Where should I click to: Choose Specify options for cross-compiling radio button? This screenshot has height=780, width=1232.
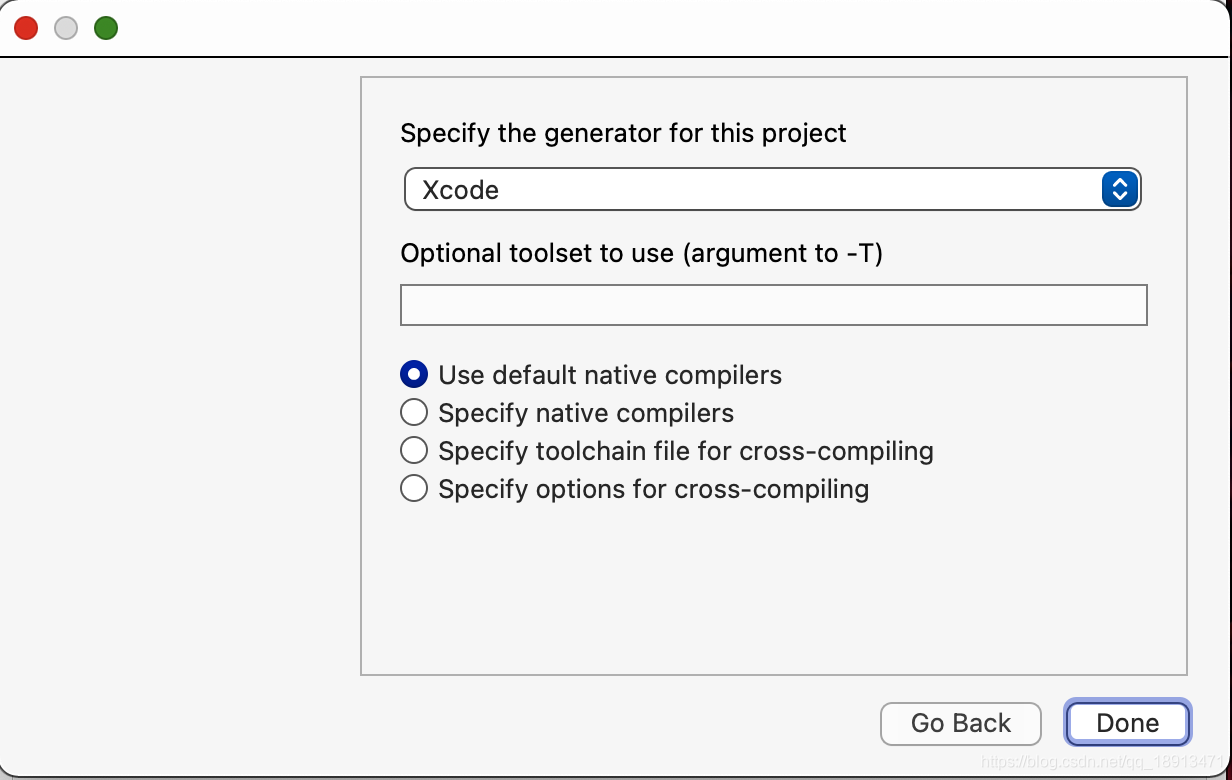(414, 489)
